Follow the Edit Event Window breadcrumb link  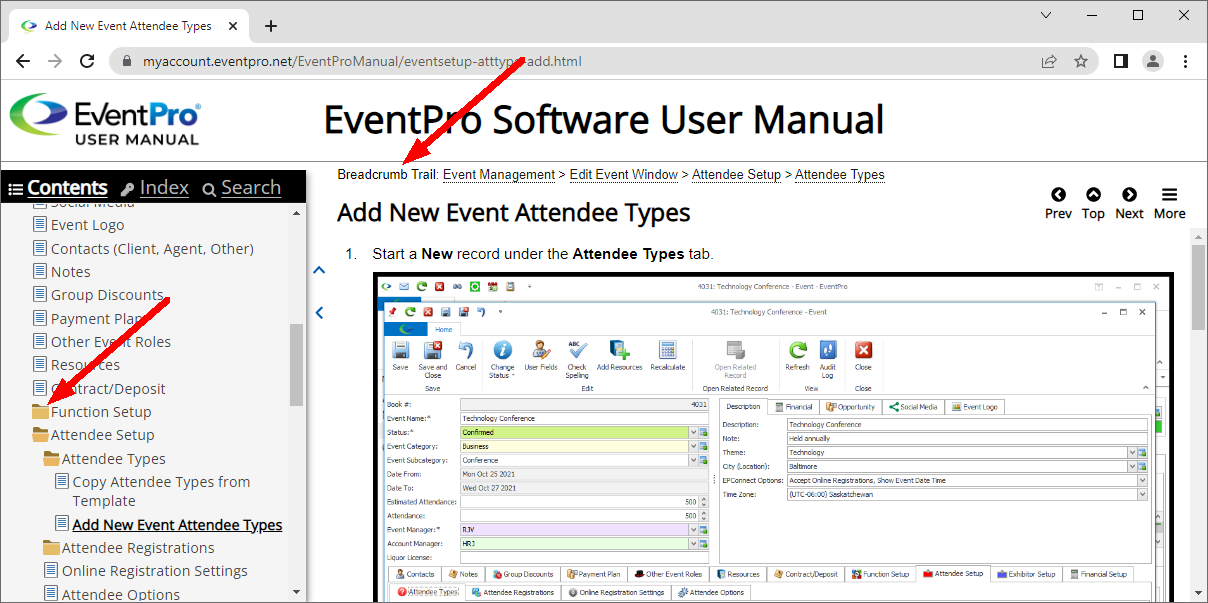624,174
